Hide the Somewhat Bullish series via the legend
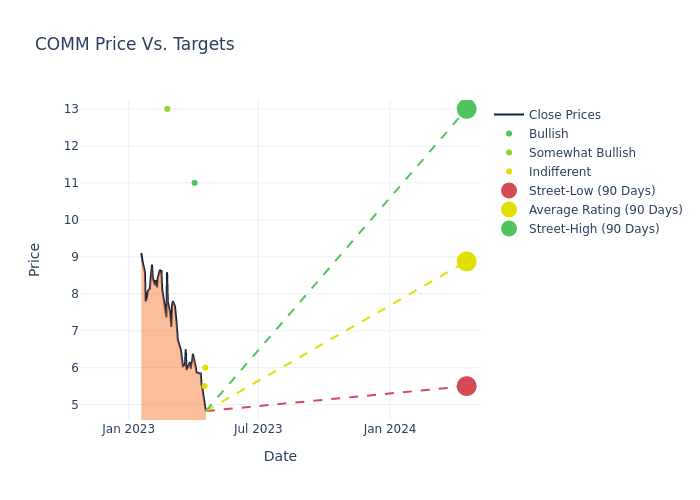The image size is (700, 500). pyautogui.click(x=582, y=153)
